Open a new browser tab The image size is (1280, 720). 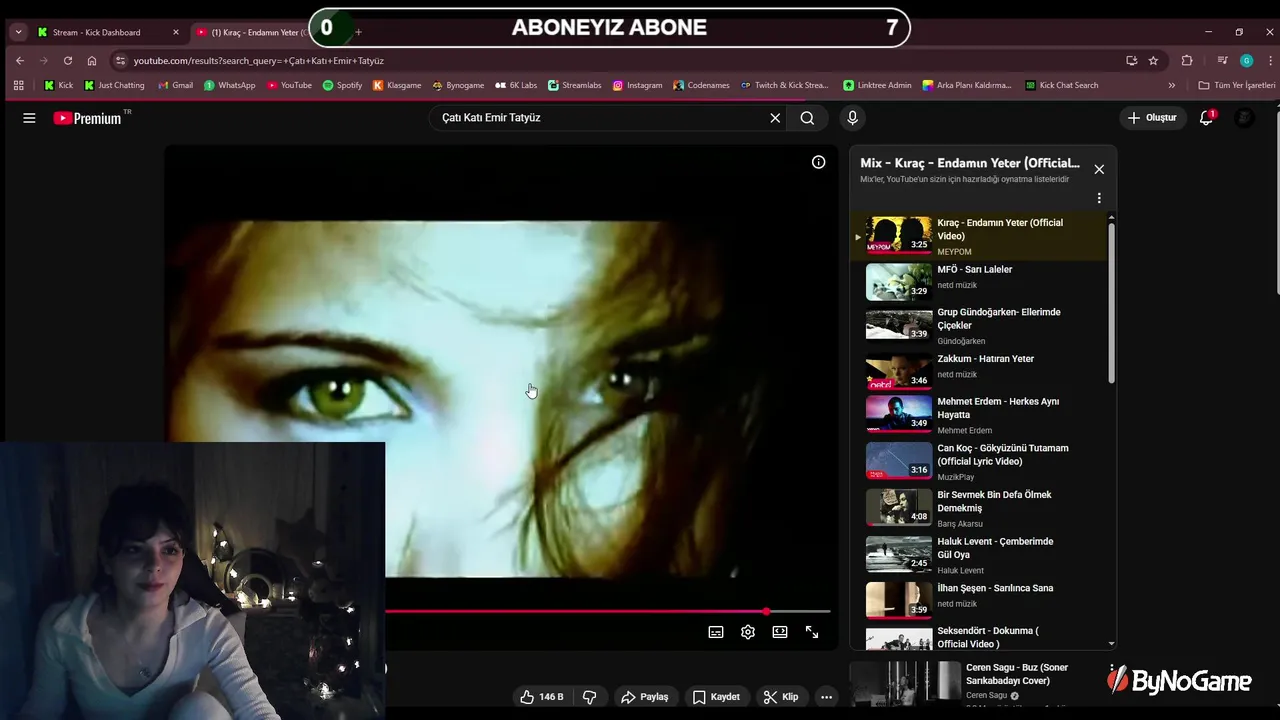(358, 32)
